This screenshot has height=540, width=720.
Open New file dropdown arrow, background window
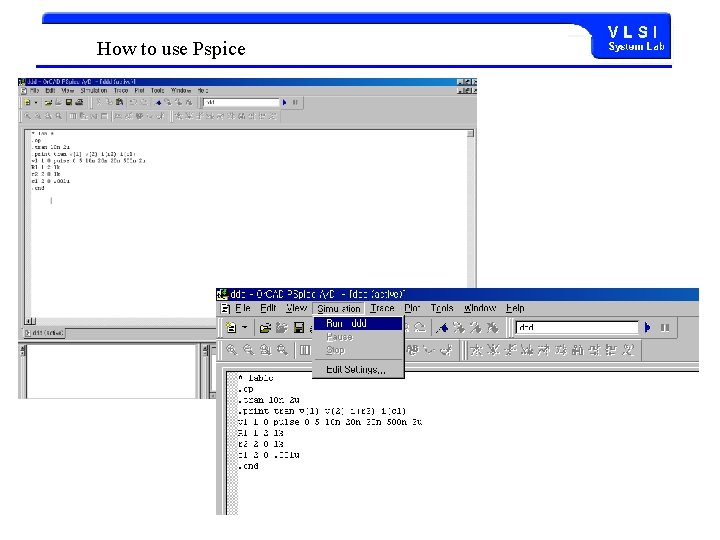tap(36, 102)
